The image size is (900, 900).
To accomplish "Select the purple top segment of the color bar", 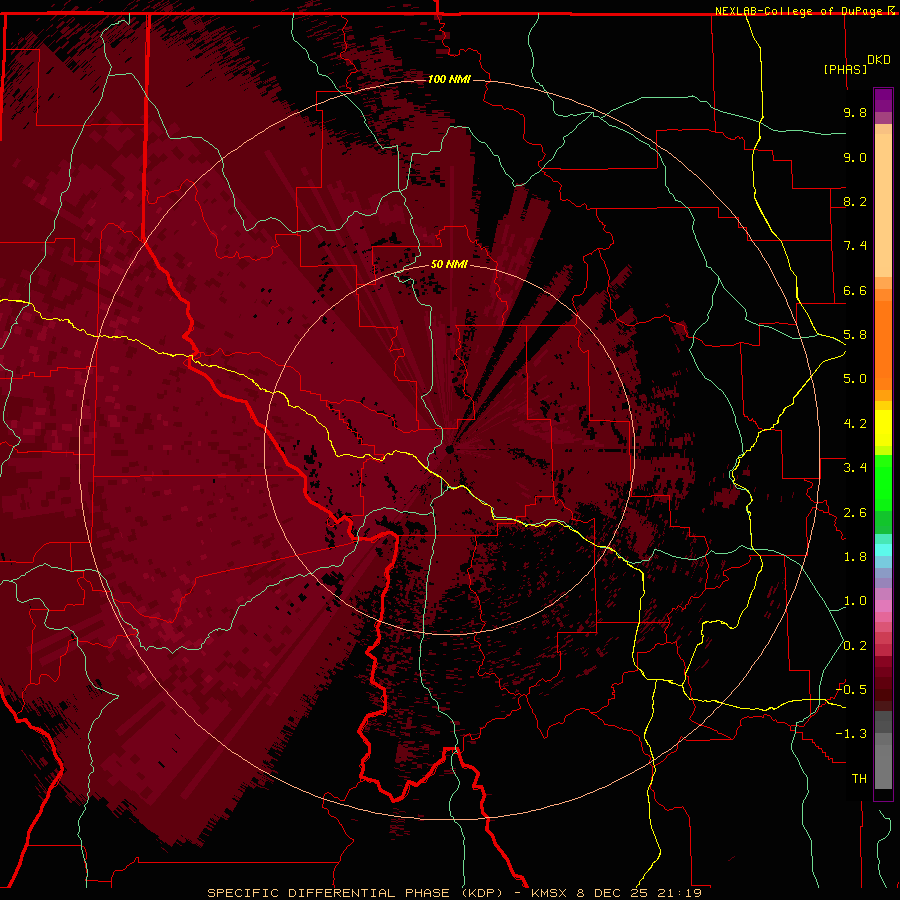I will [x=883, y=100].
